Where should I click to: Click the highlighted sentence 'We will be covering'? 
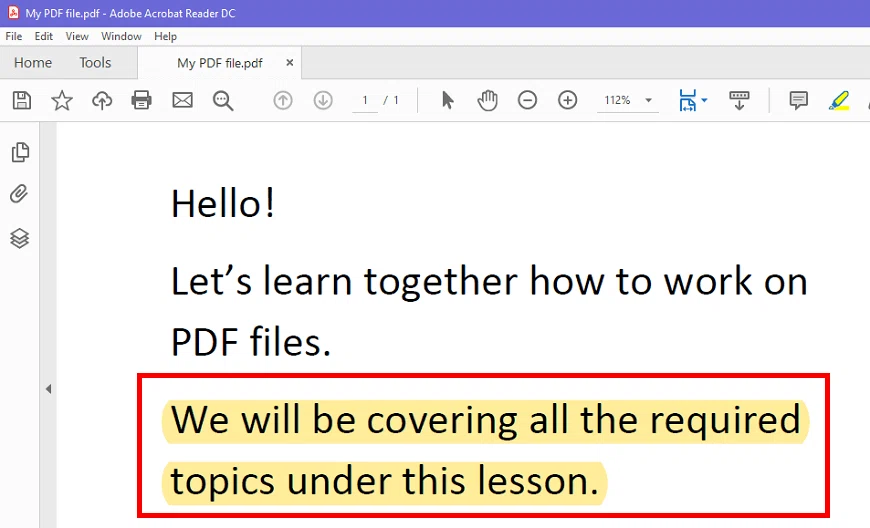485,421
